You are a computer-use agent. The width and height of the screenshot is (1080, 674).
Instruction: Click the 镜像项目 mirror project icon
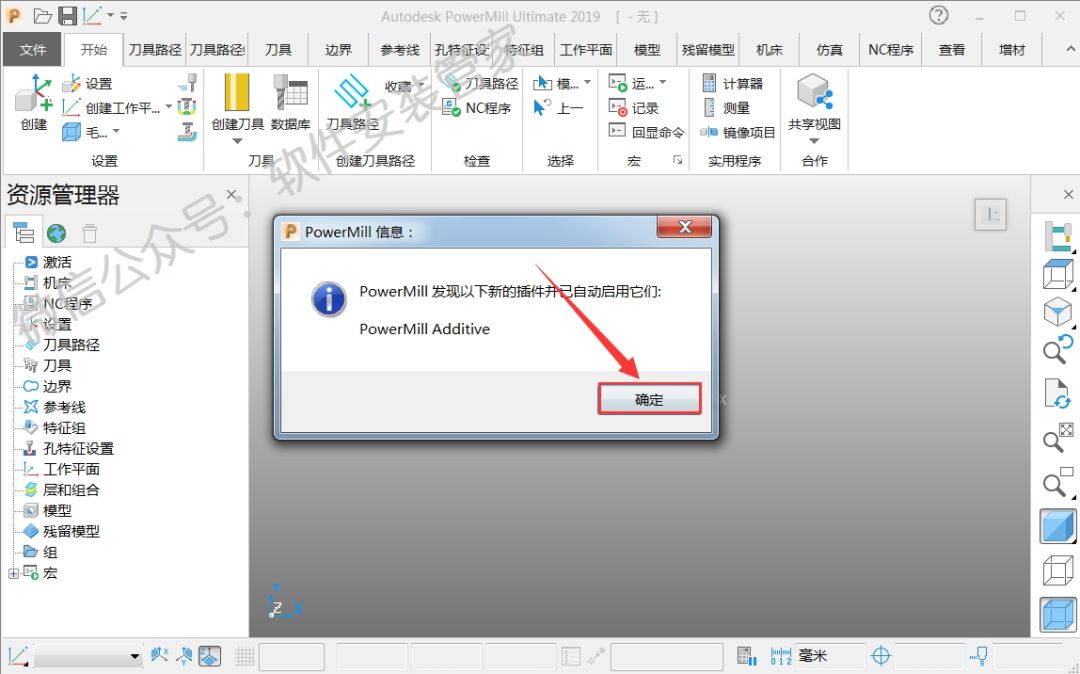pos(710,132)
